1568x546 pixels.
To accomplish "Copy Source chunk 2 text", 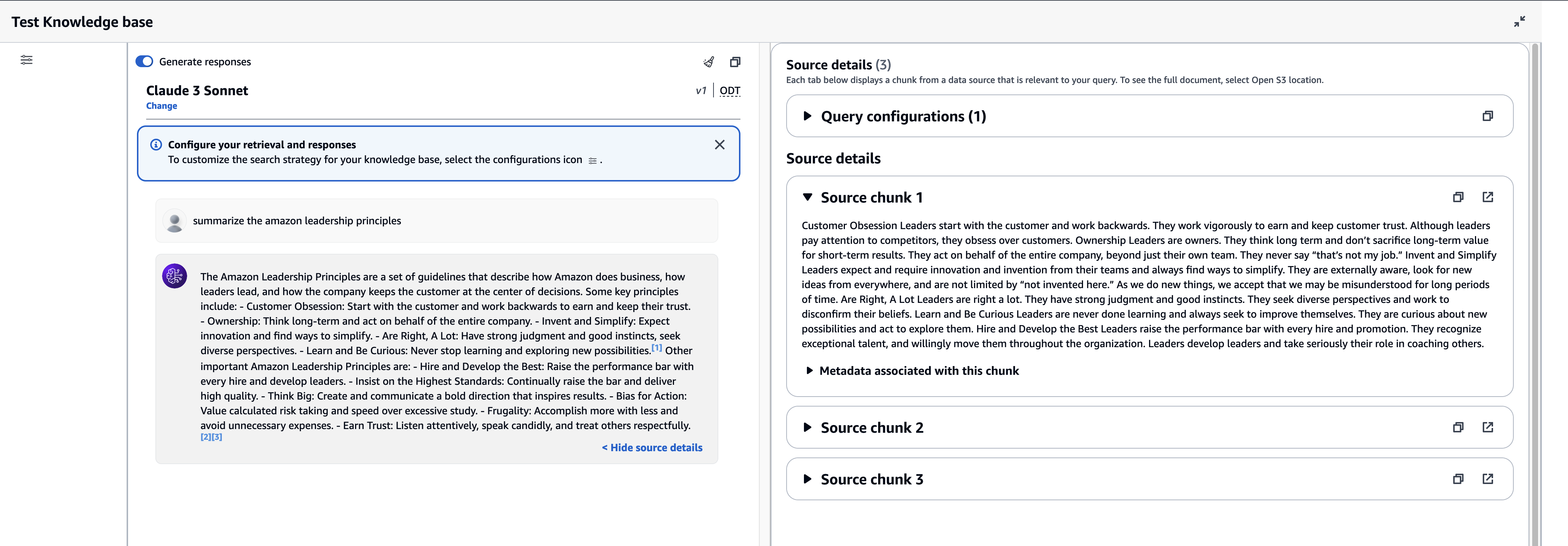I will click(x=1458, y=427).
